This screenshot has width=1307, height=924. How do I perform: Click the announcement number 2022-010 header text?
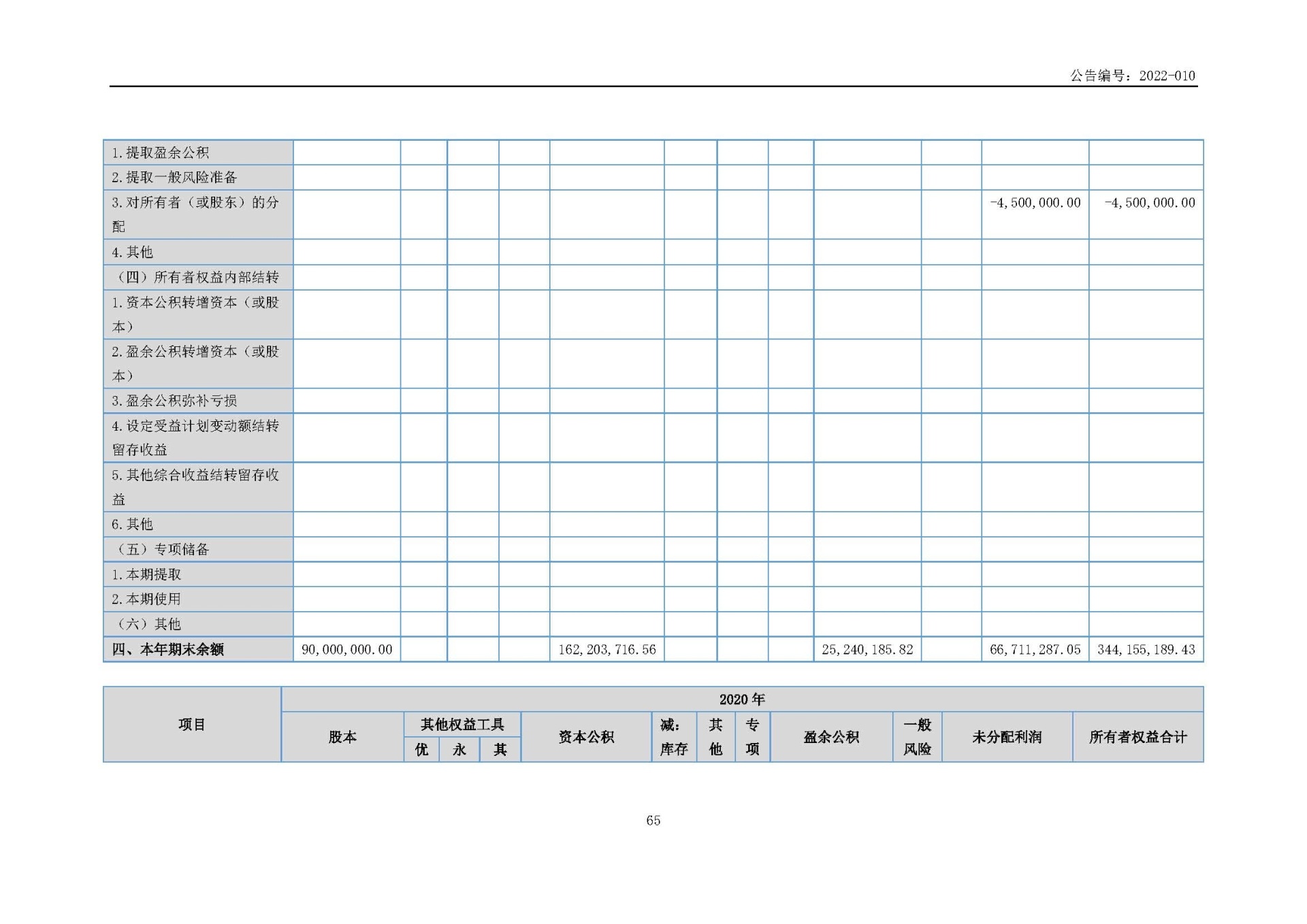[1132, 76]
